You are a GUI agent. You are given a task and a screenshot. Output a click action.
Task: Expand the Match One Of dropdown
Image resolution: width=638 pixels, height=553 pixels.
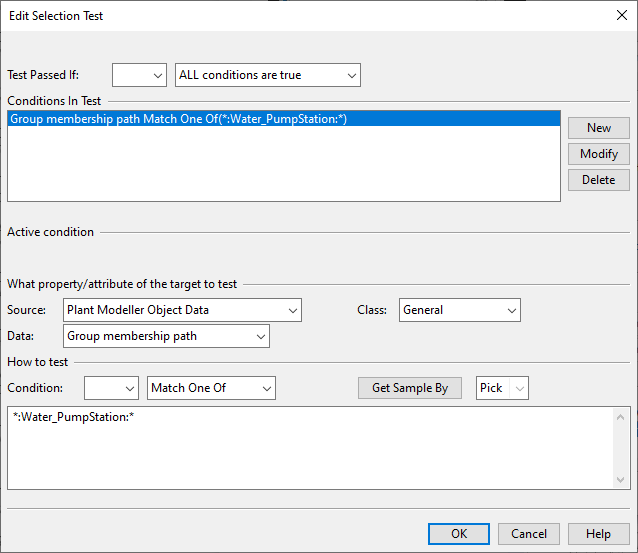point(211,388)
